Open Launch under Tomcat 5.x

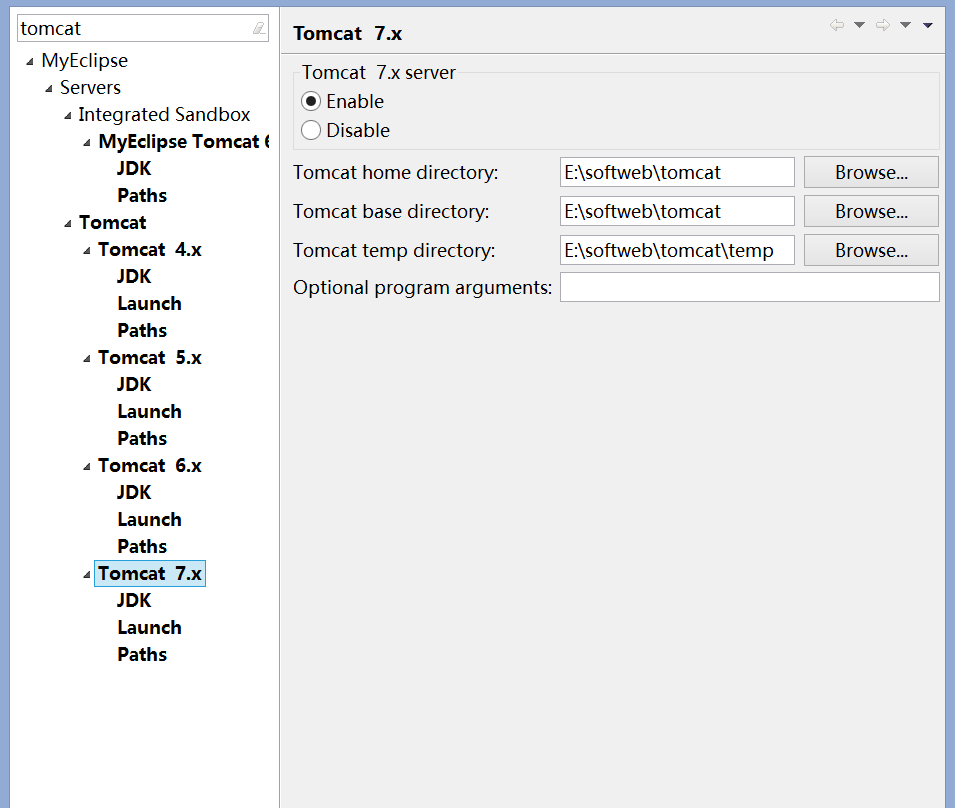point(149,412)
